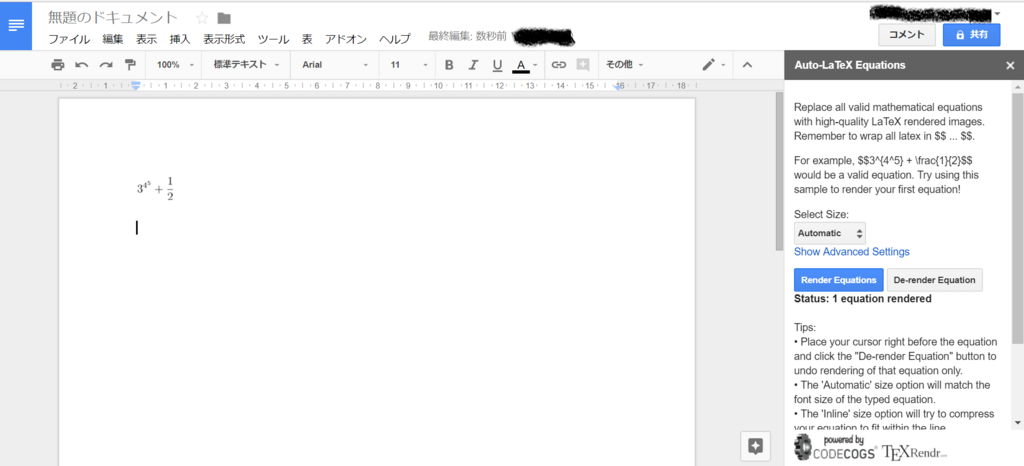The width and height of the screenshot is (1024, 466).
Task: Click the CodeCogs logo
Action: point(835,448)
